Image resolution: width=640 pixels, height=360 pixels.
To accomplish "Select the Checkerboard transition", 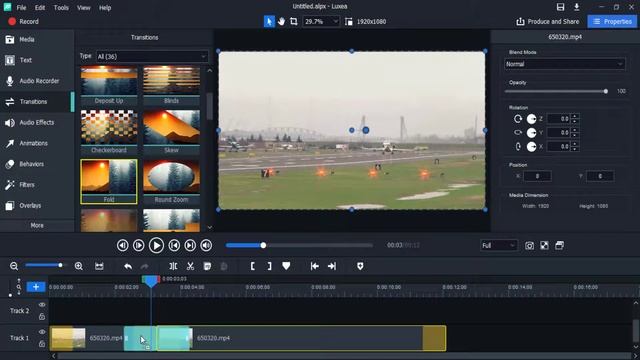I will click(109, 132).
